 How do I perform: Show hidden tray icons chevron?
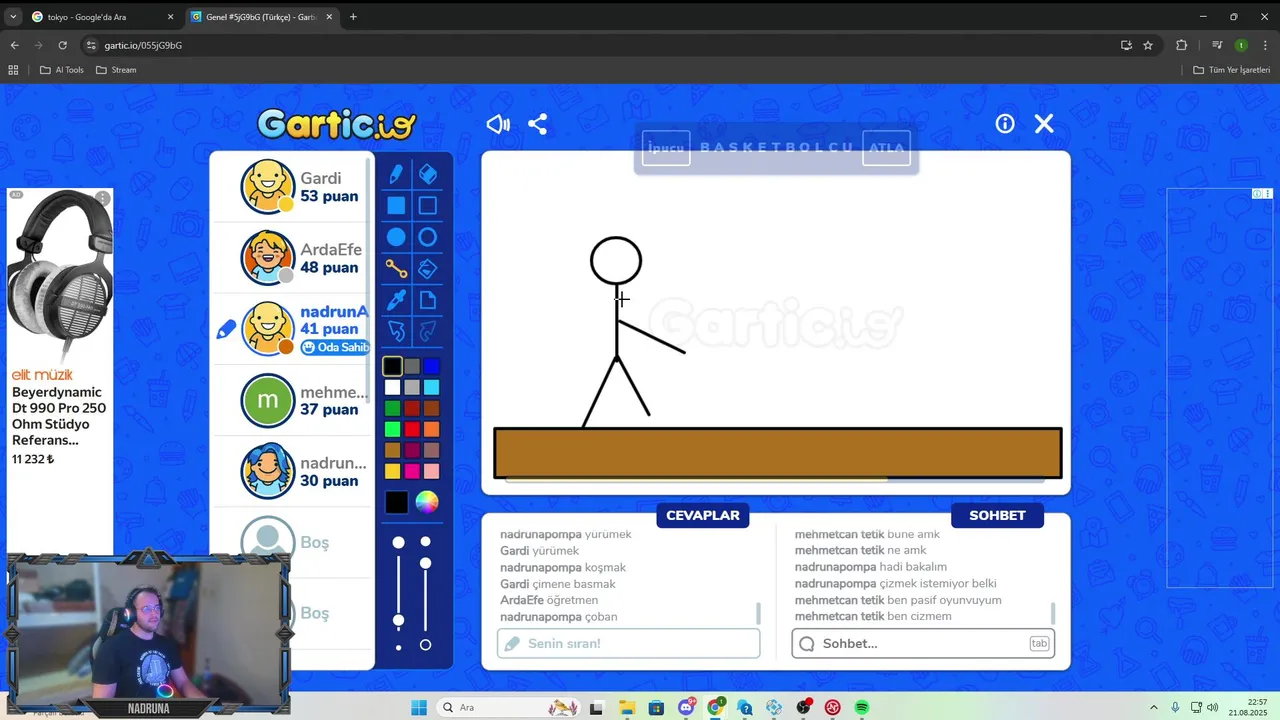click(1153, 707)
